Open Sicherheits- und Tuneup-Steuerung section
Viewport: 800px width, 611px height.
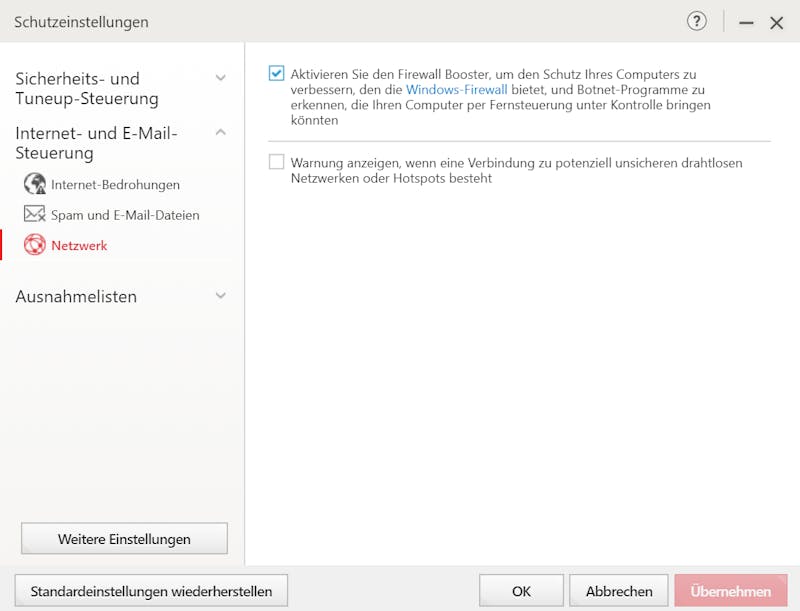87,88
